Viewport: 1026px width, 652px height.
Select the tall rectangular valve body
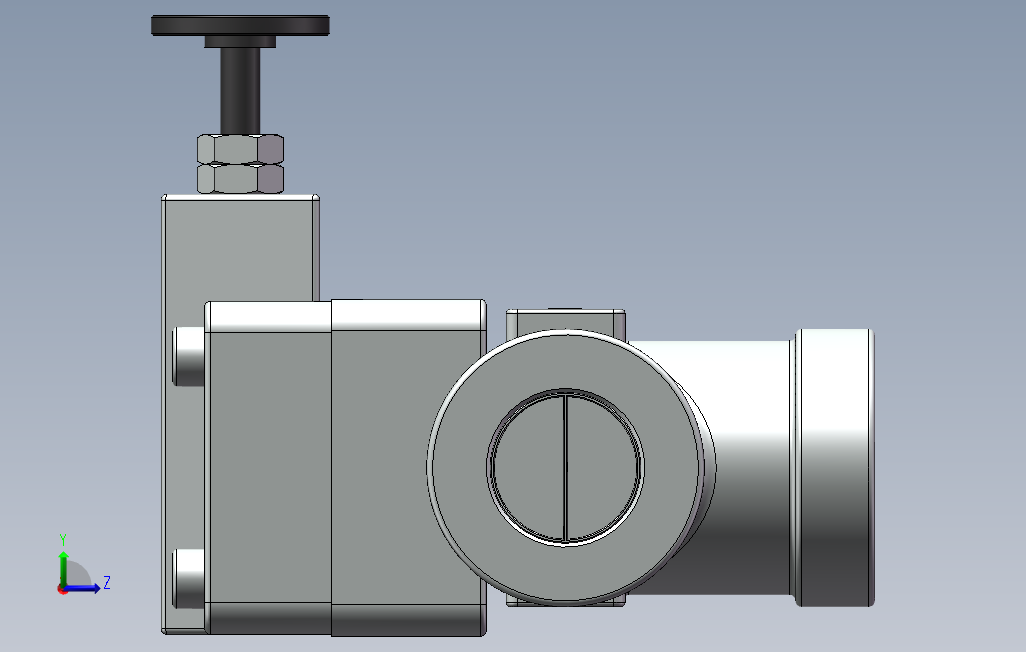pyautogui.click(x=240, y=249)
